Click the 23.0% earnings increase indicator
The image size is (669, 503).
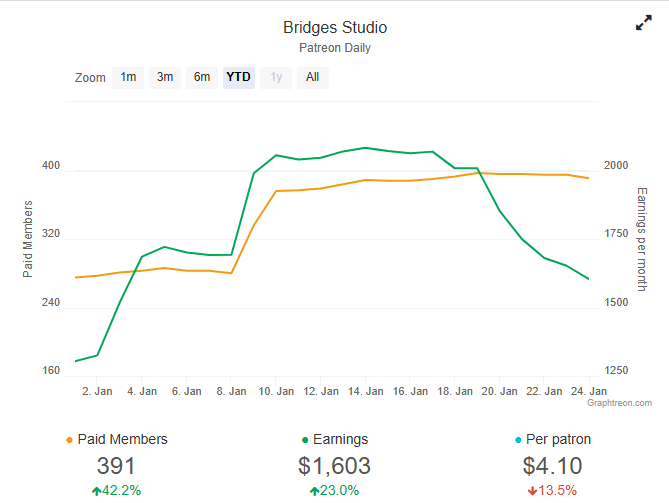click(334, 491)
